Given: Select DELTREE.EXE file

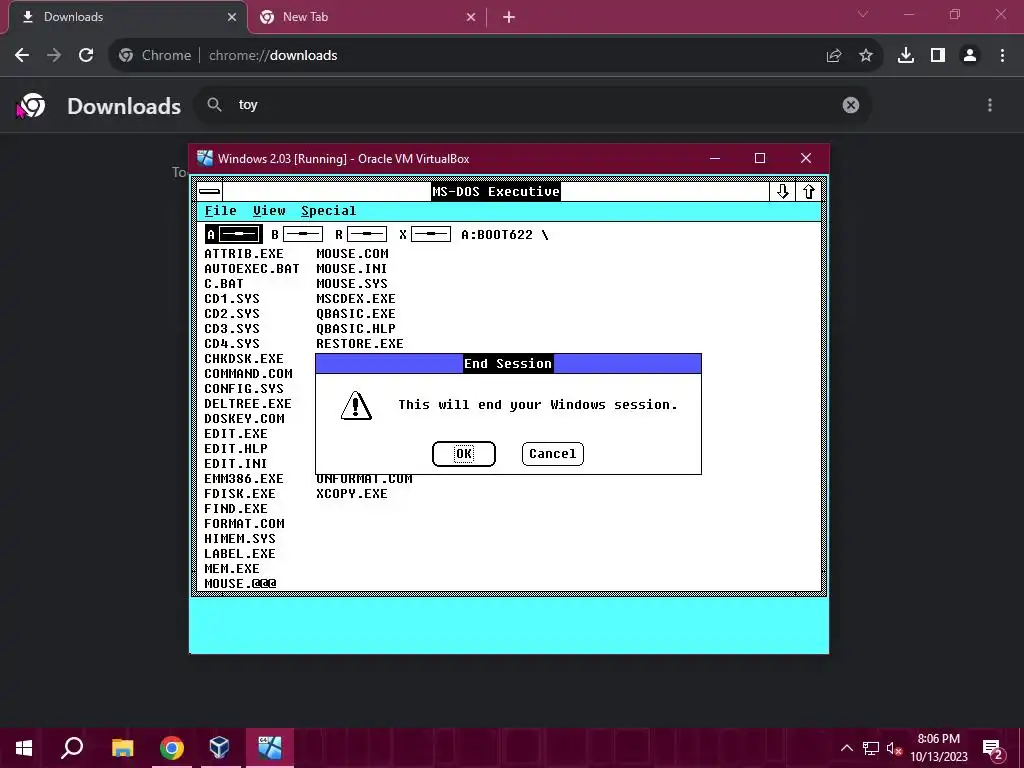Looking at the screenshot, I should click(x=248, y=404).
